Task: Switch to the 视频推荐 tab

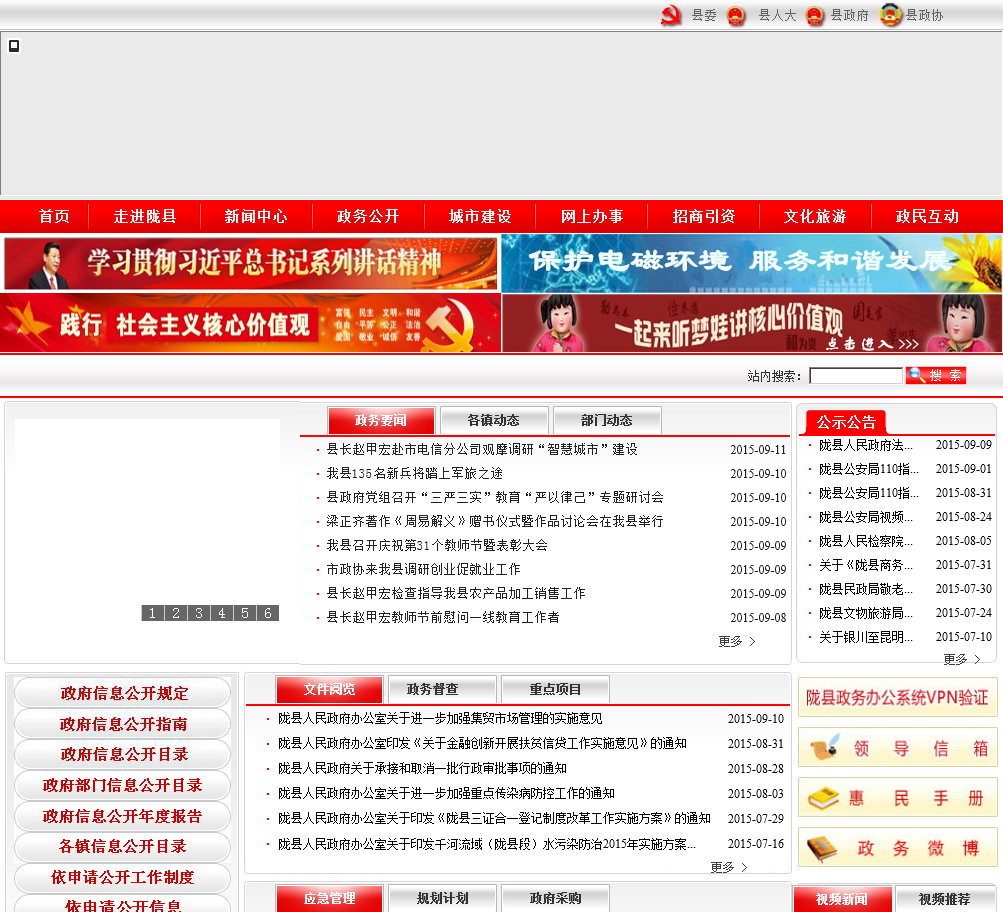Action: (945, 899)
